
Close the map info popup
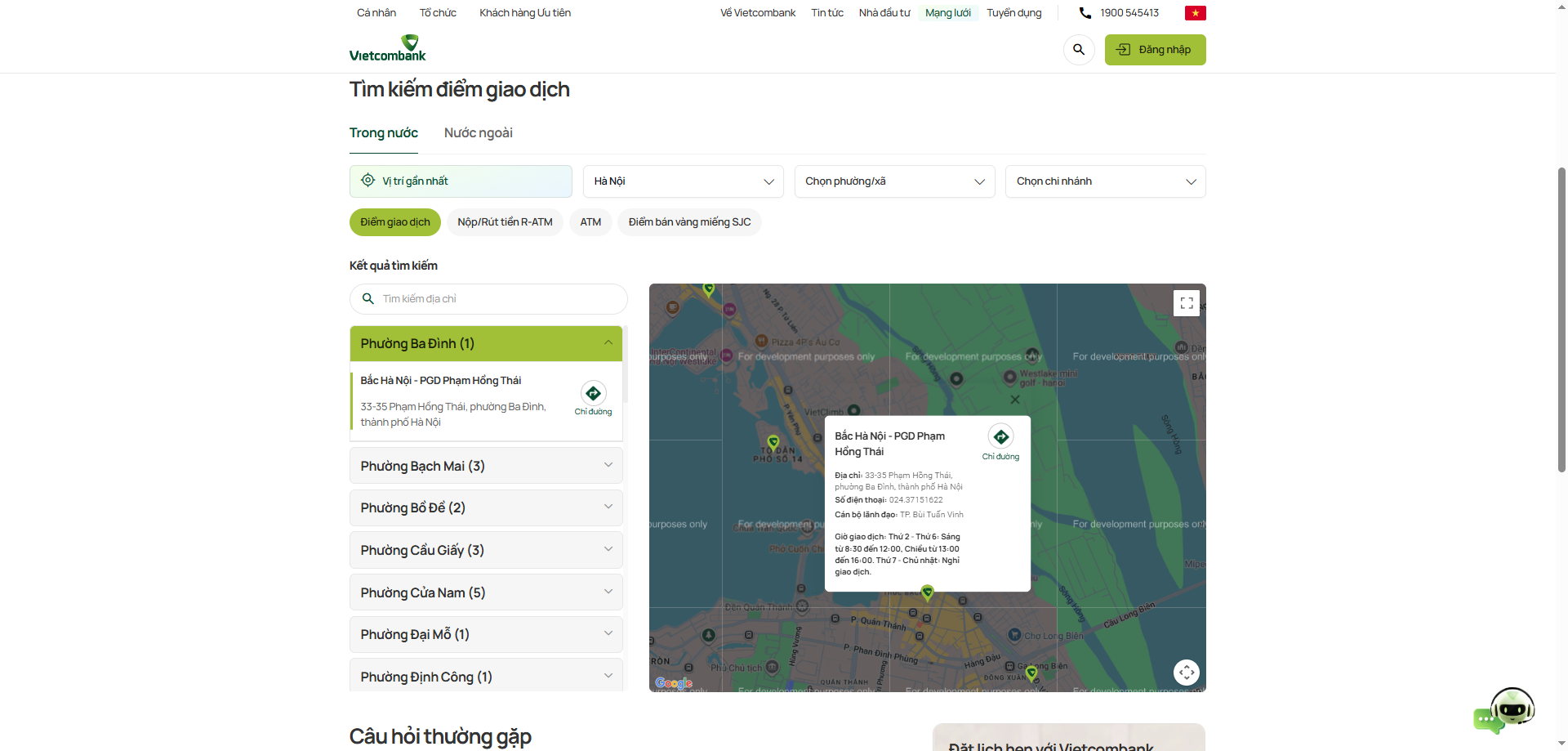point(1014,400)
